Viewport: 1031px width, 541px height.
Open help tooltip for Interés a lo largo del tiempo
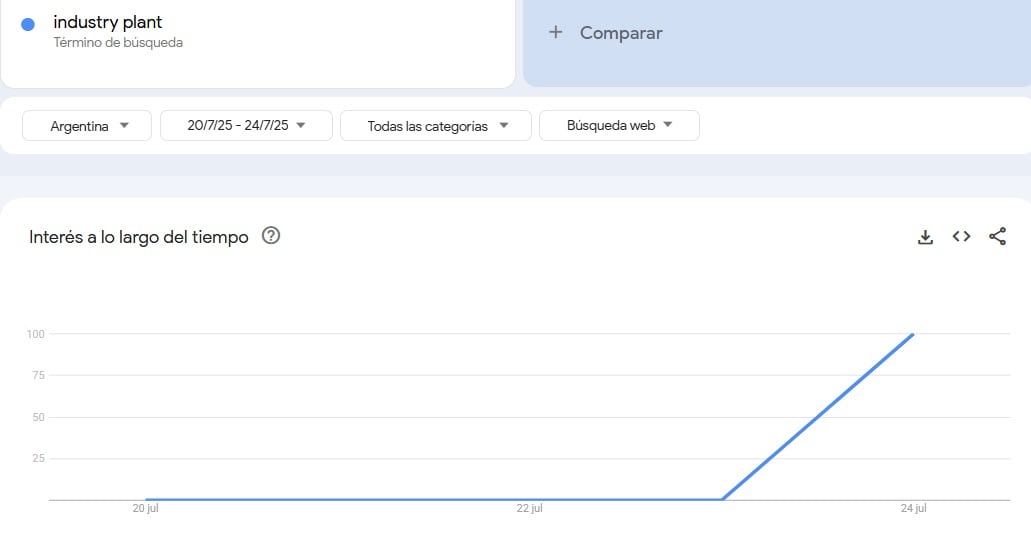point(271,235)
